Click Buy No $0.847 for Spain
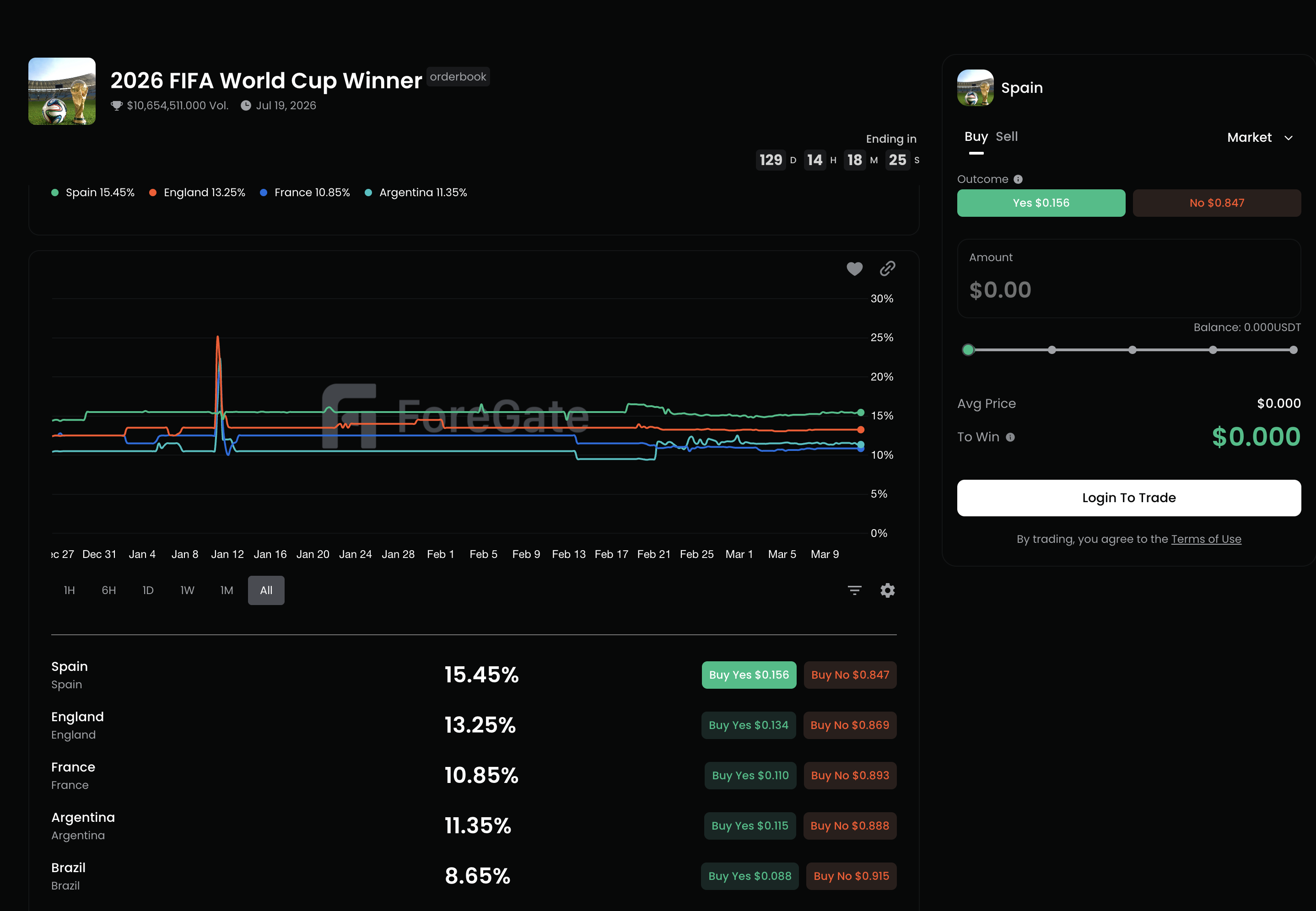1316x911 pixels. 850,675
